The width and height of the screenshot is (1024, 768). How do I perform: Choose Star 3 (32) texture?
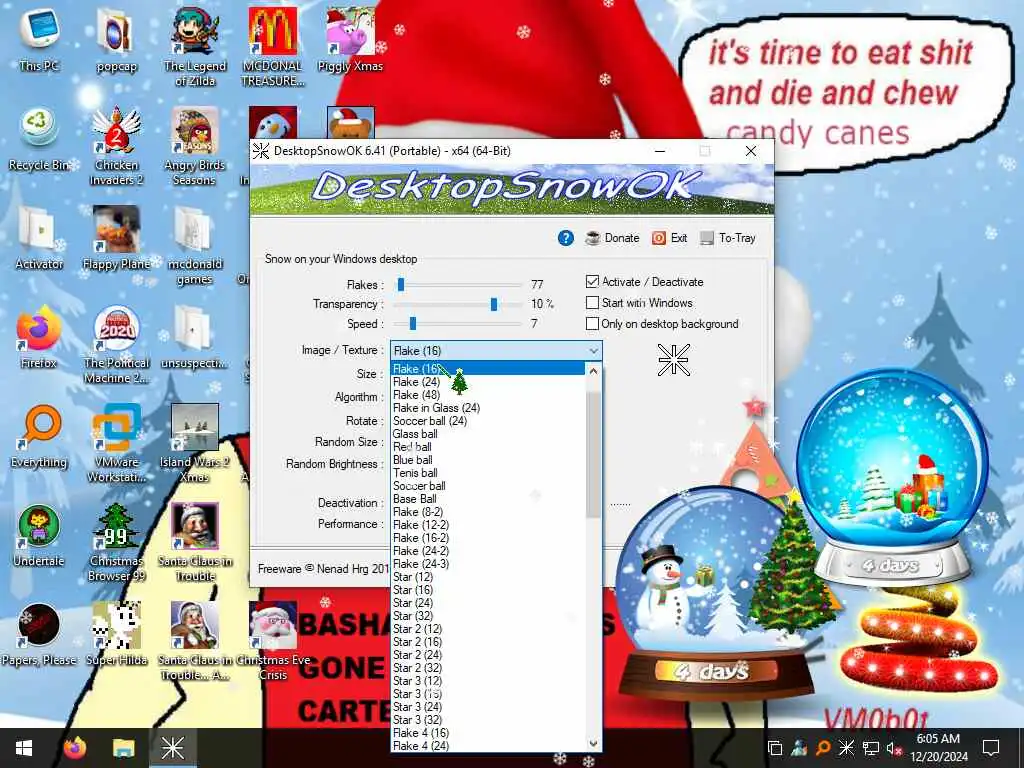tap(488, 720)
